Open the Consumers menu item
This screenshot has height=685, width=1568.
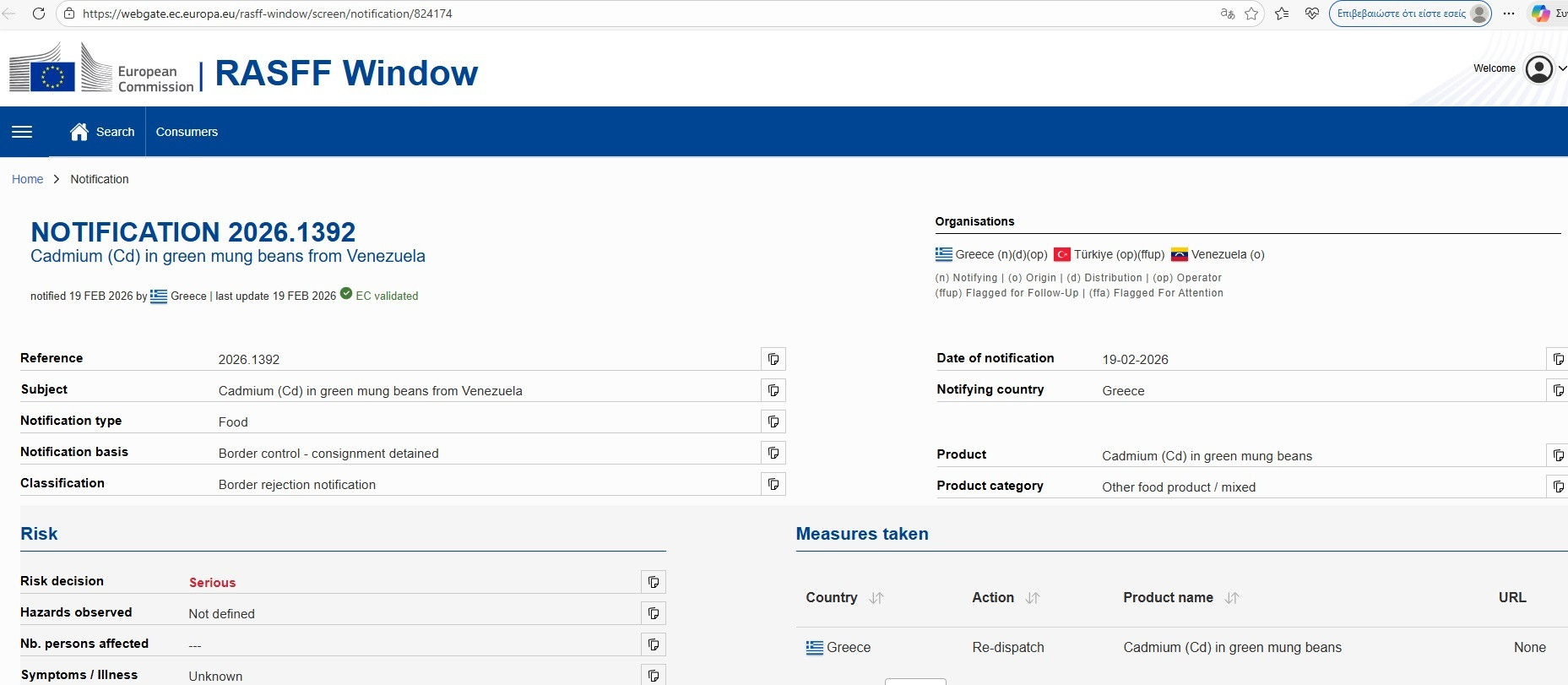tap(187, 132)
